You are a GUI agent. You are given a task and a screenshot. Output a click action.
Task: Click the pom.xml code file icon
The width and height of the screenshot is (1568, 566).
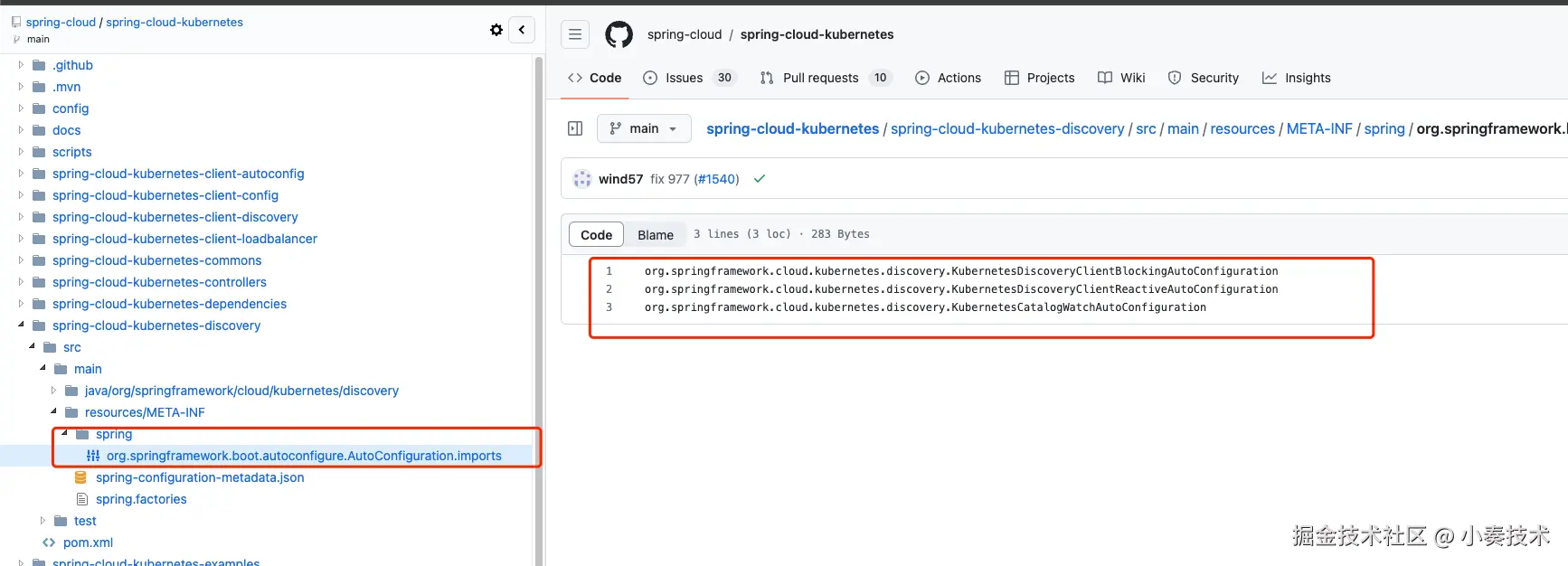pyautogui.click(x=49, y=542)
